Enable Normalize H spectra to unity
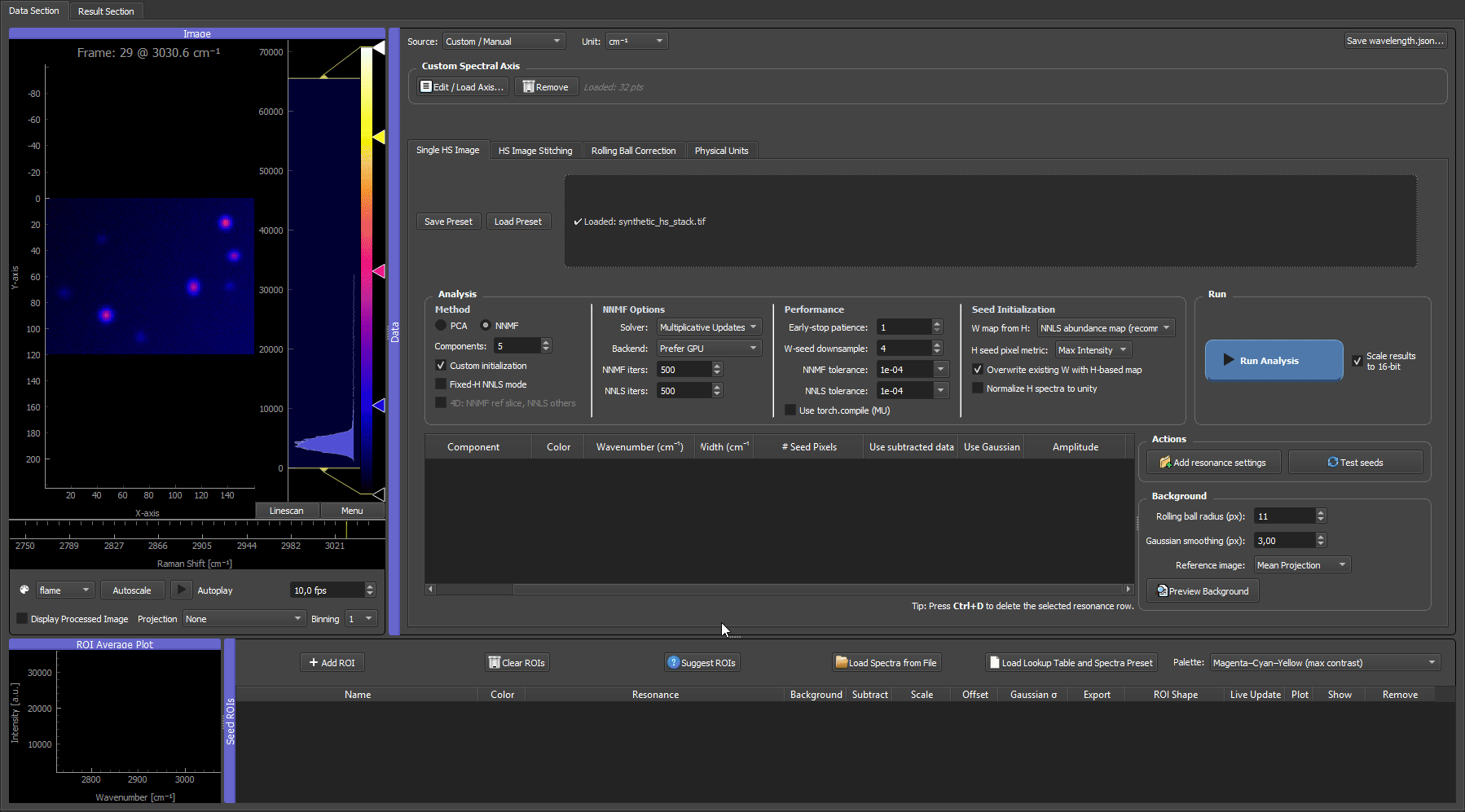Screen dimensions: 1465x812 978,388
